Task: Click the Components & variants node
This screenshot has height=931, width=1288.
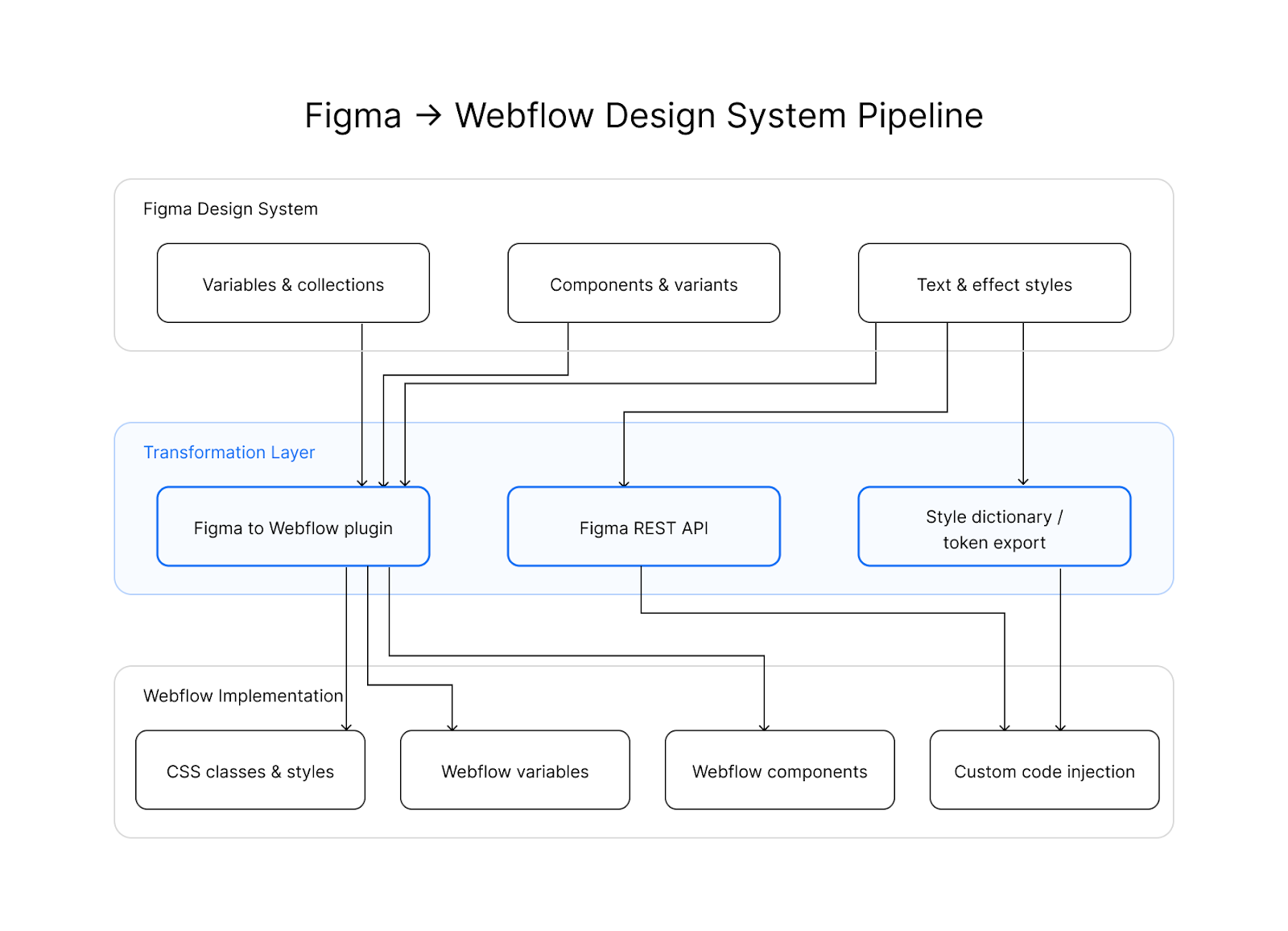Action: coord(644,283)
